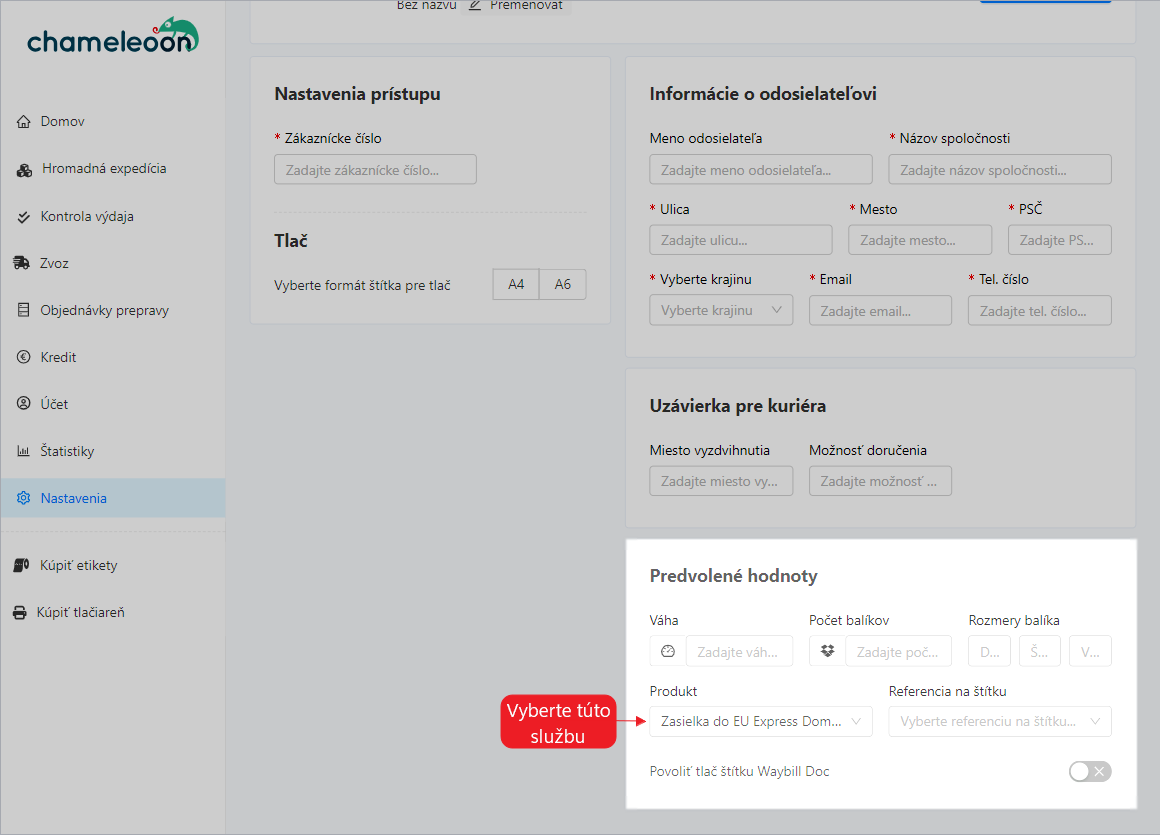Screen dimensions: 1160x835
Task: Open Kontrola výdaja menu item
Action: point(87,216)
